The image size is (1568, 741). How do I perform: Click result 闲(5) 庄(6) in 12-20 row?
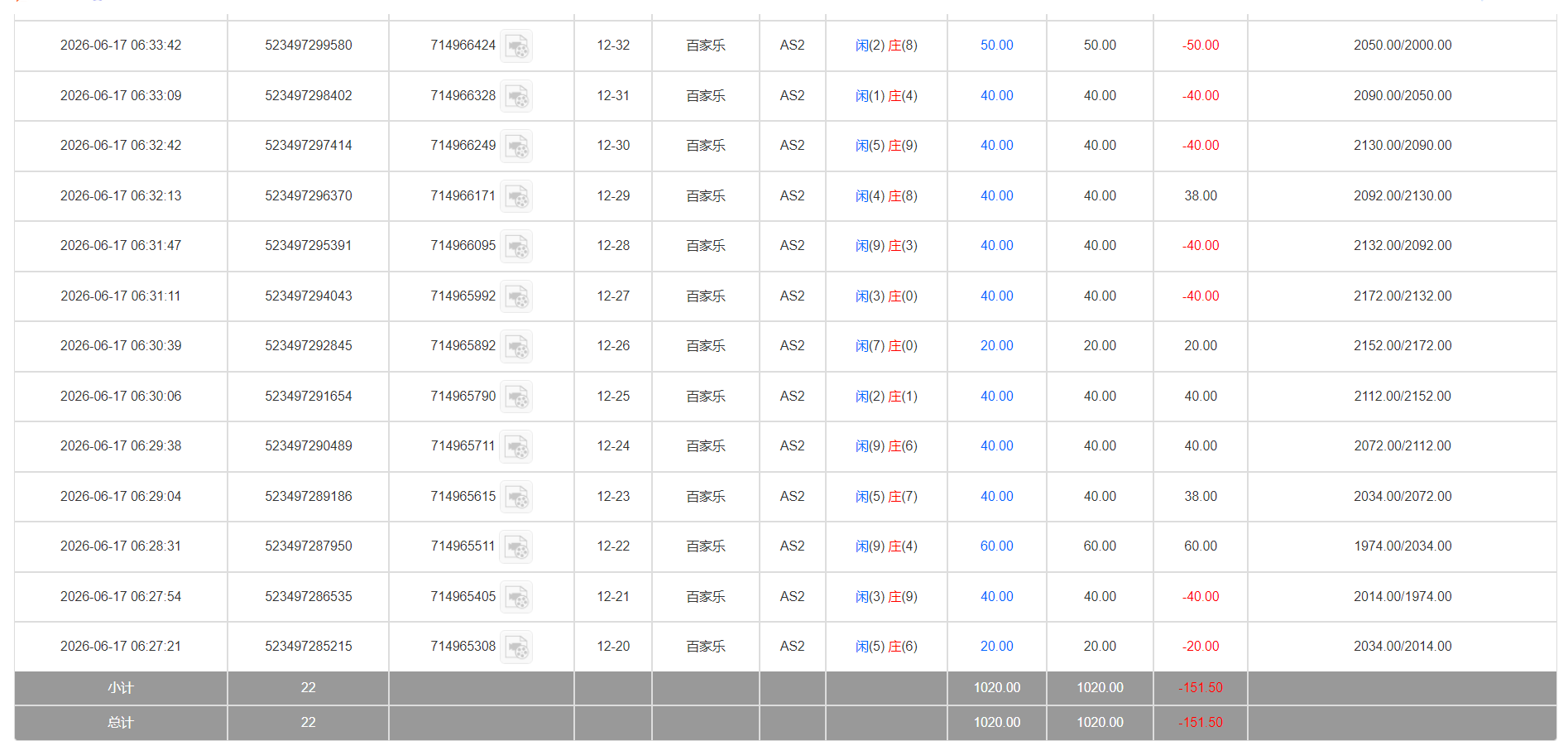coord(886,647)
